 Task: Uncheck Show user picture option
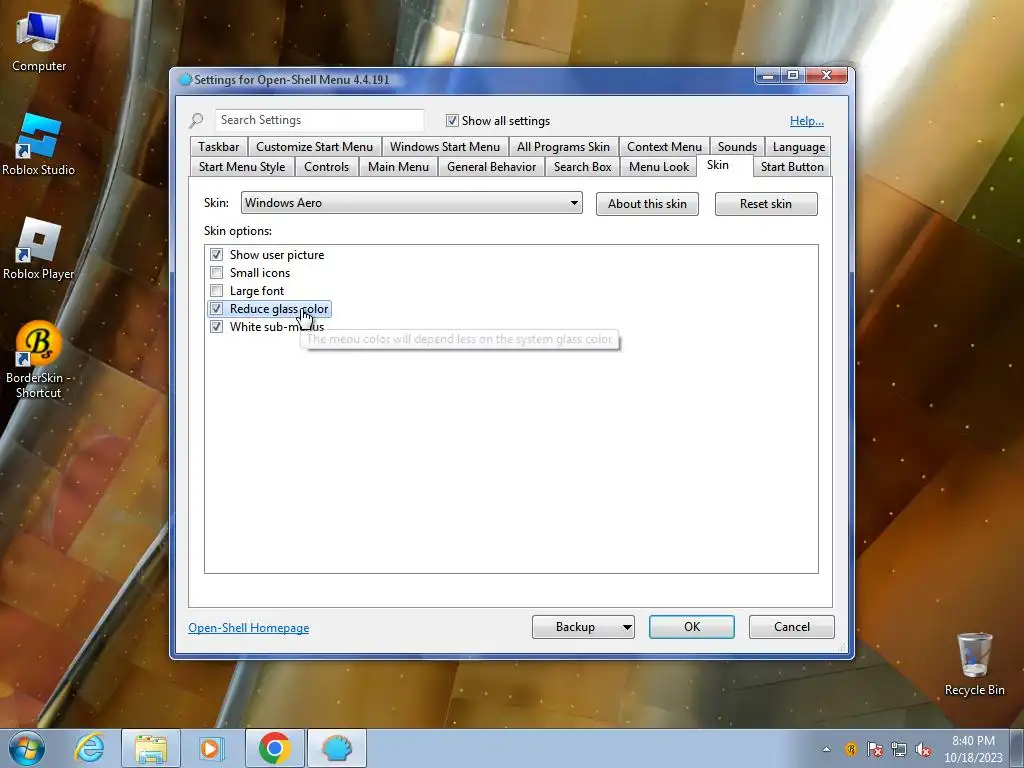[217, 255]
